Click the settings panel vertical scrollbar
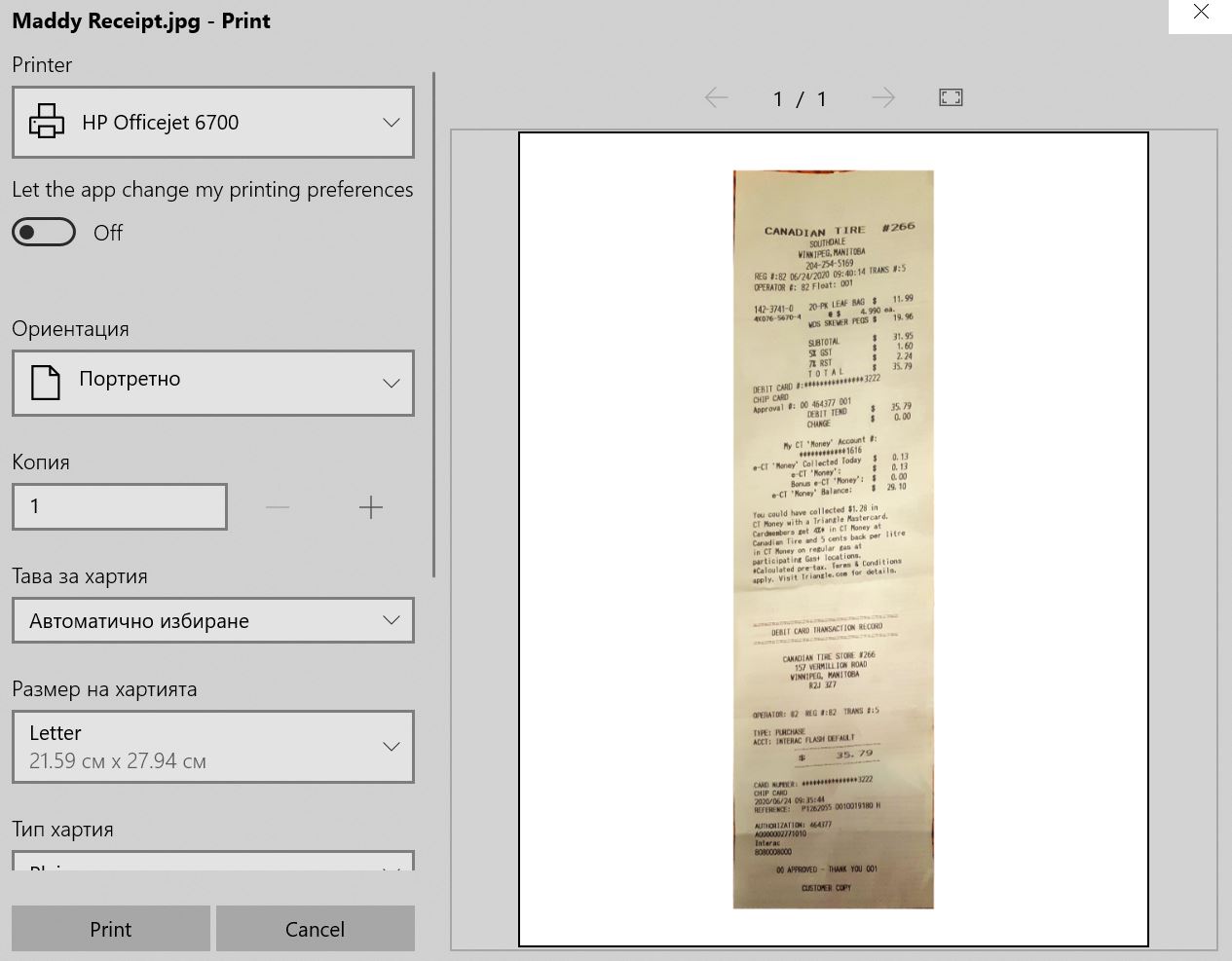The height and width of the screenshot is (961, 1232). (x=433, y=325)
